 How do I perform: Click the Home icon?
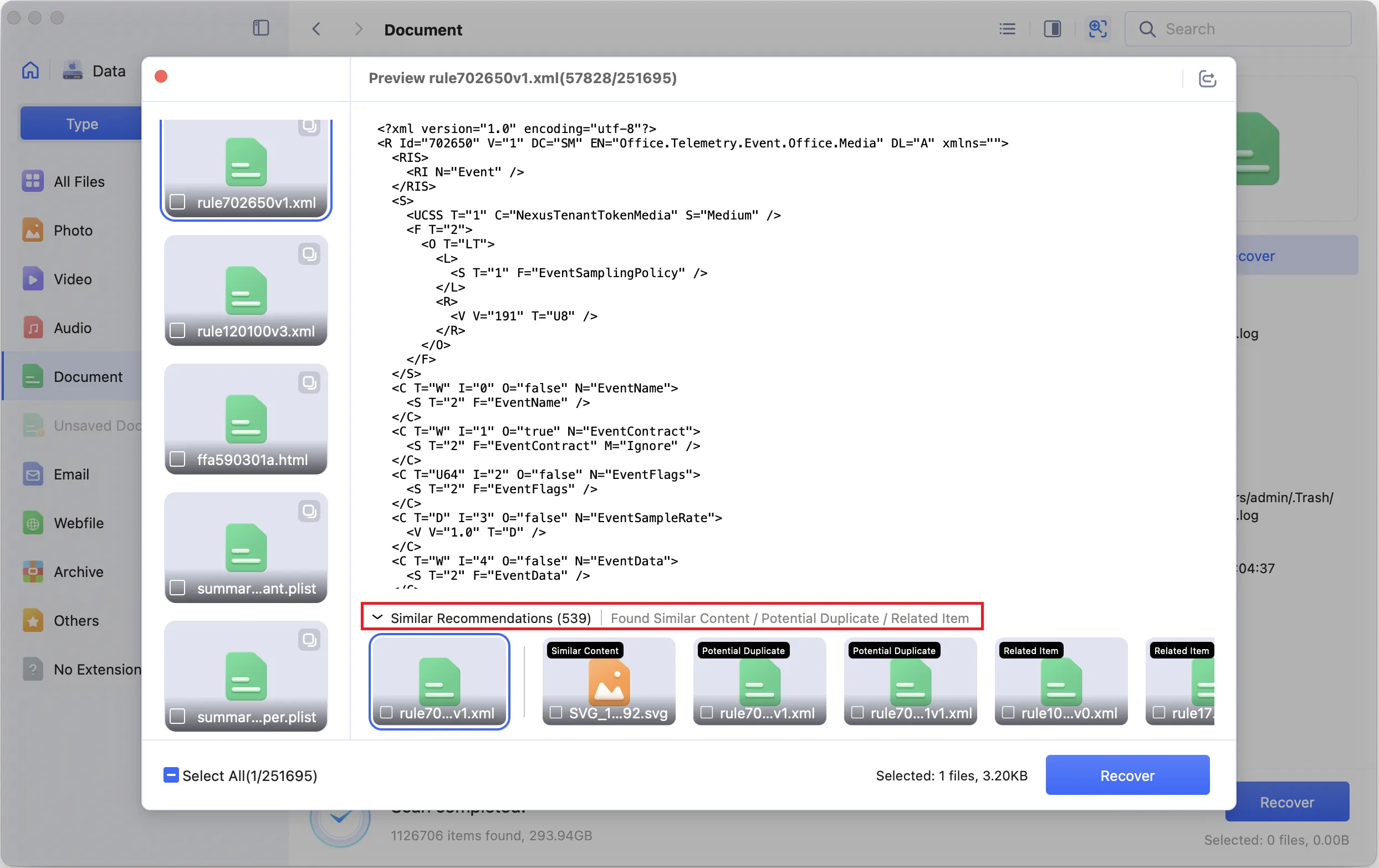(30, 70)
